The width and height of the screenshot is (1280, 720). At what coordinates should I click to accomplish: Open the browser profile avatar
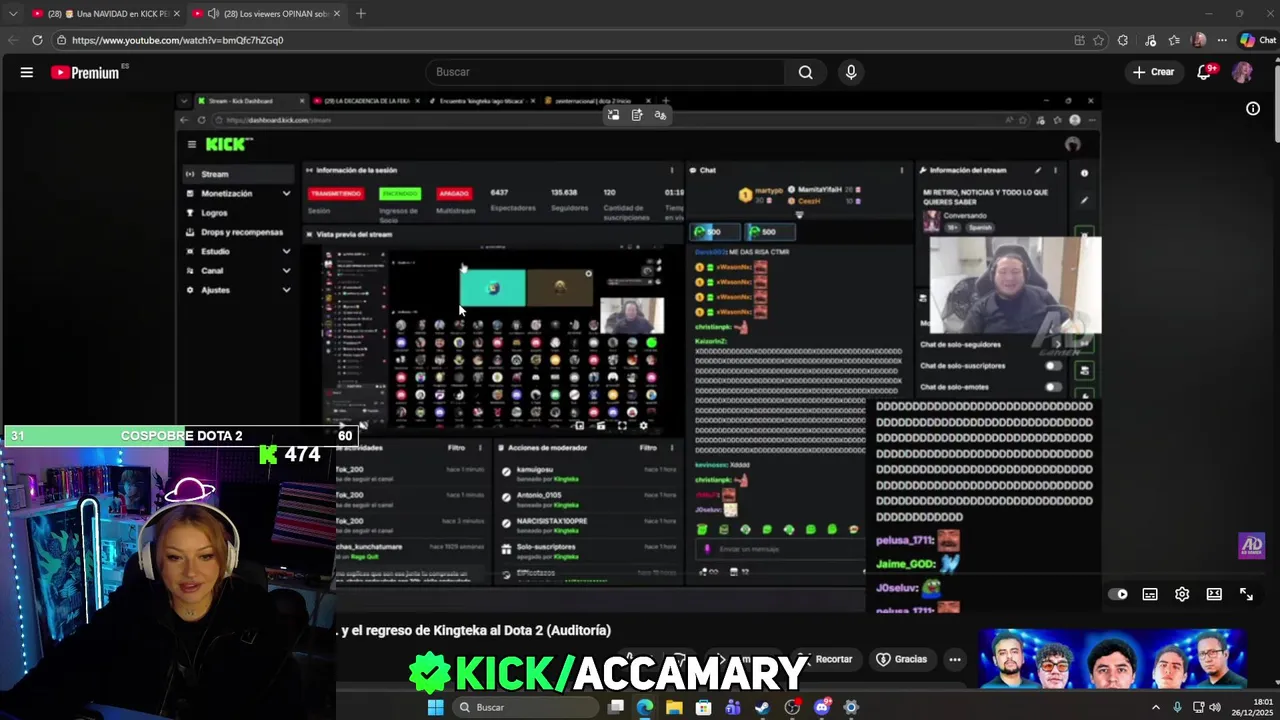pyautogui.click(x=1199, y=40)
